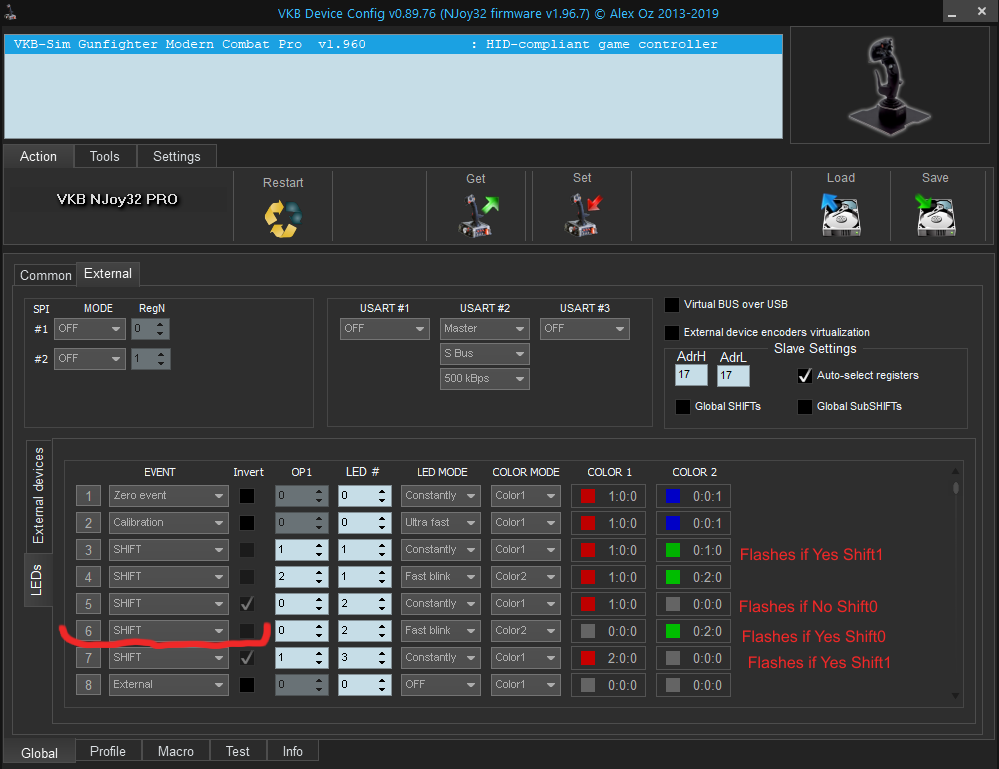Screen dimensions: 999x769
Task: Switch to the External devices vertical tab
Action: click(38, 496)
